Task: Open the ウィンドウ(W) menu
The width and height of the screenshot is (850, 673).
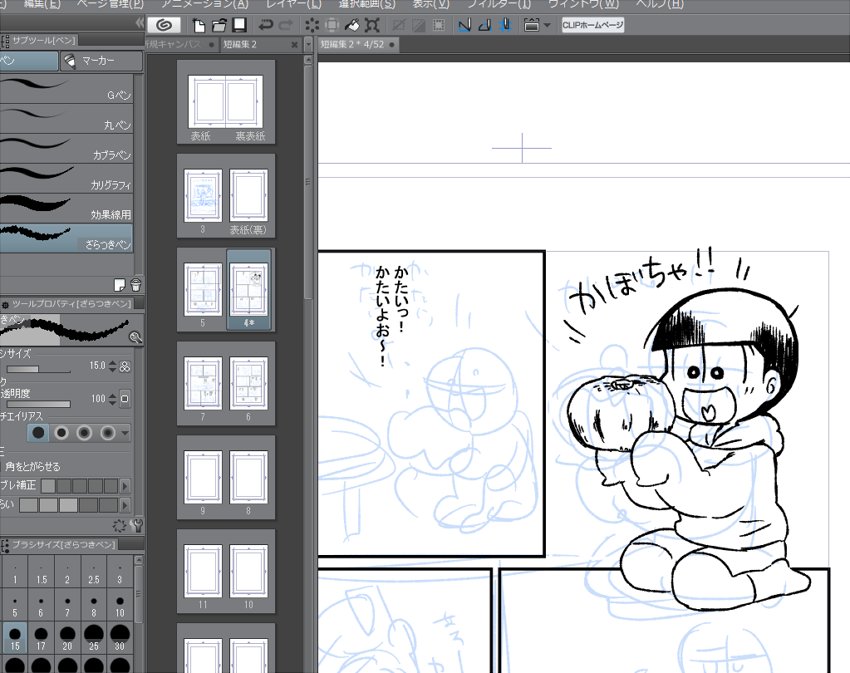Action: 584,4
